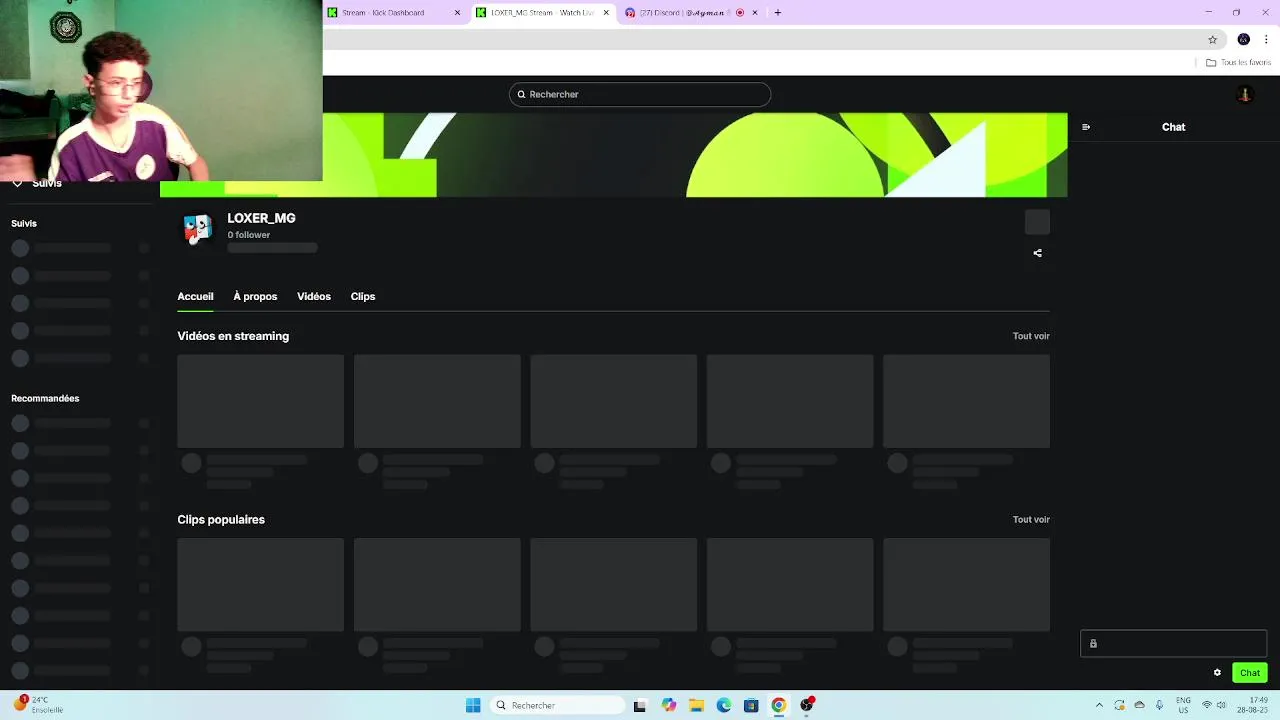Click the microphone tray icon
The width and height of the screenshot is (1280, 720).
[x=1159, y=705]
